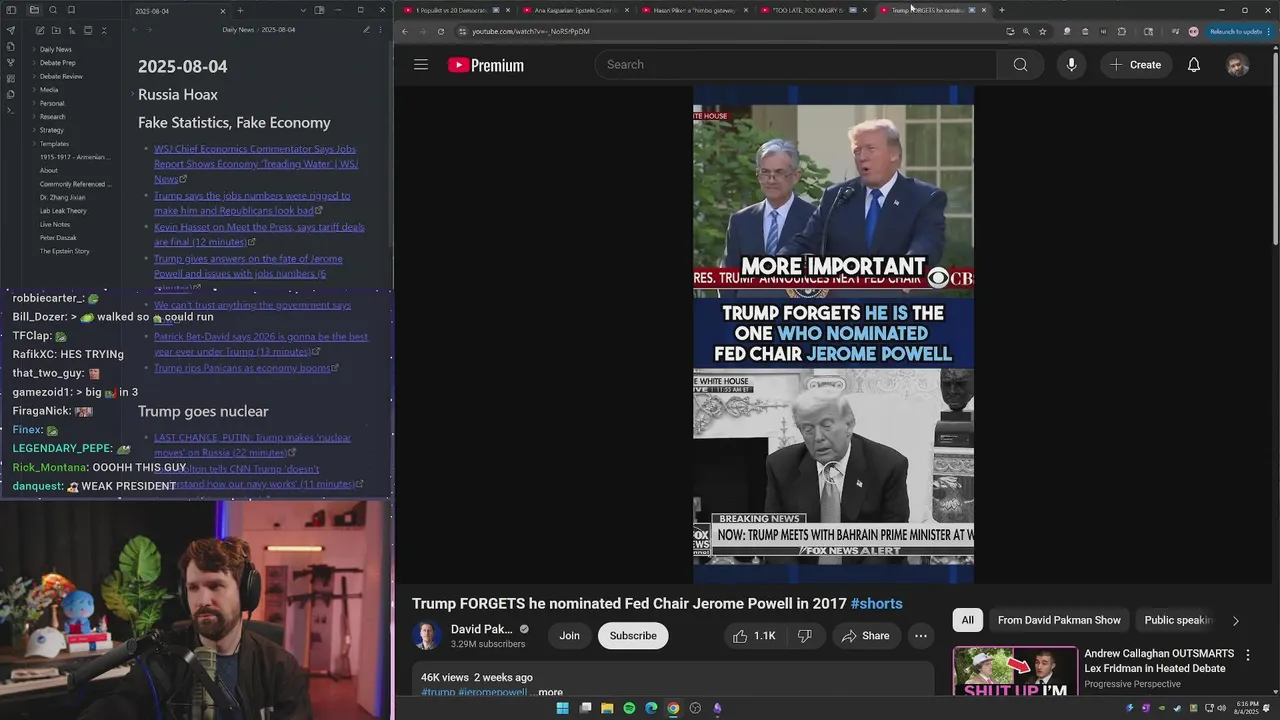The height and width of the screenshot is (720, 1280).
Task: Click the Join channel button
Action: point(569,636)
